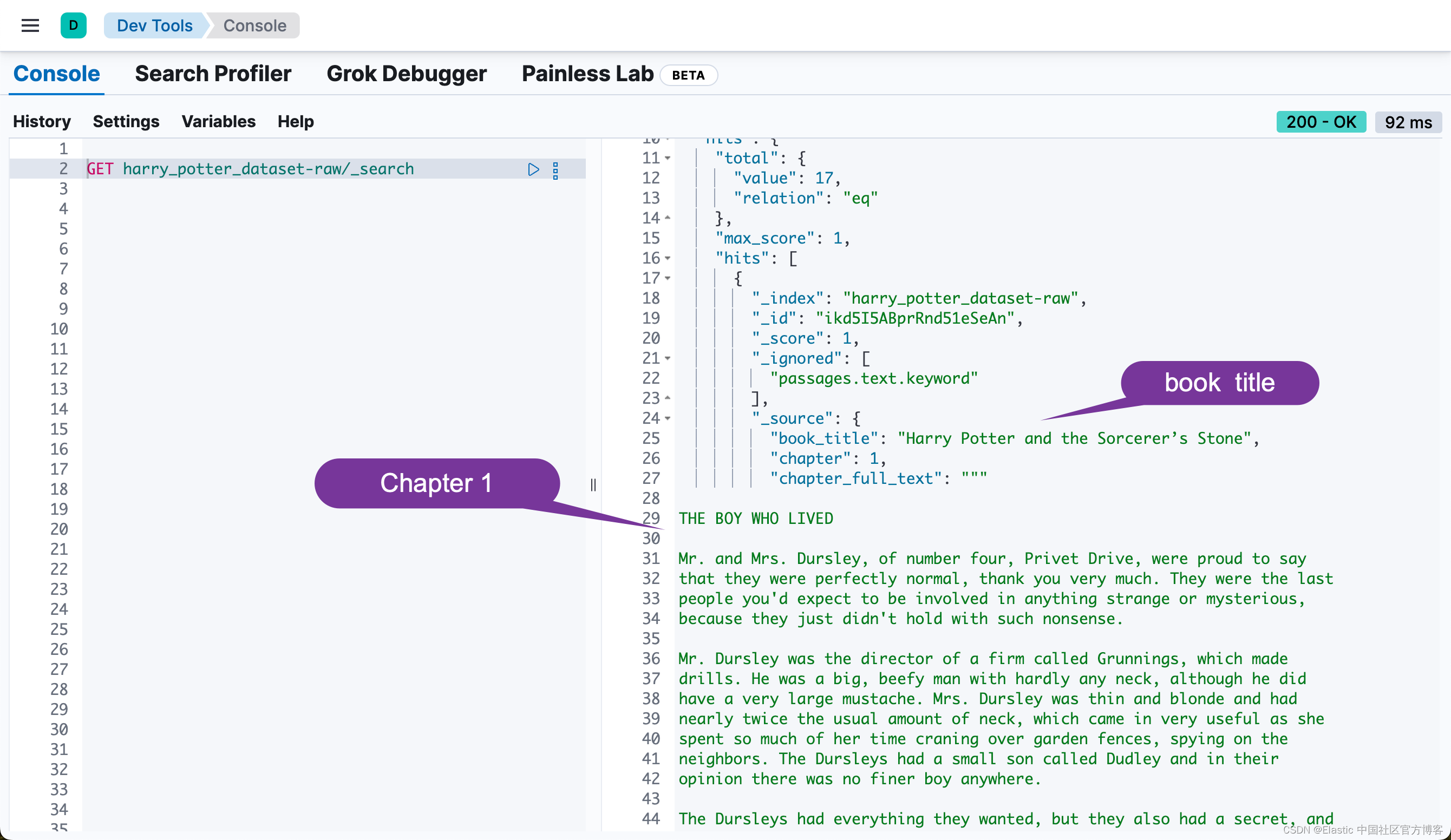The width and height of the screenshot is (1451, 840).
Task: Switch to the Search Profiler tab
Action: point(213,74)
